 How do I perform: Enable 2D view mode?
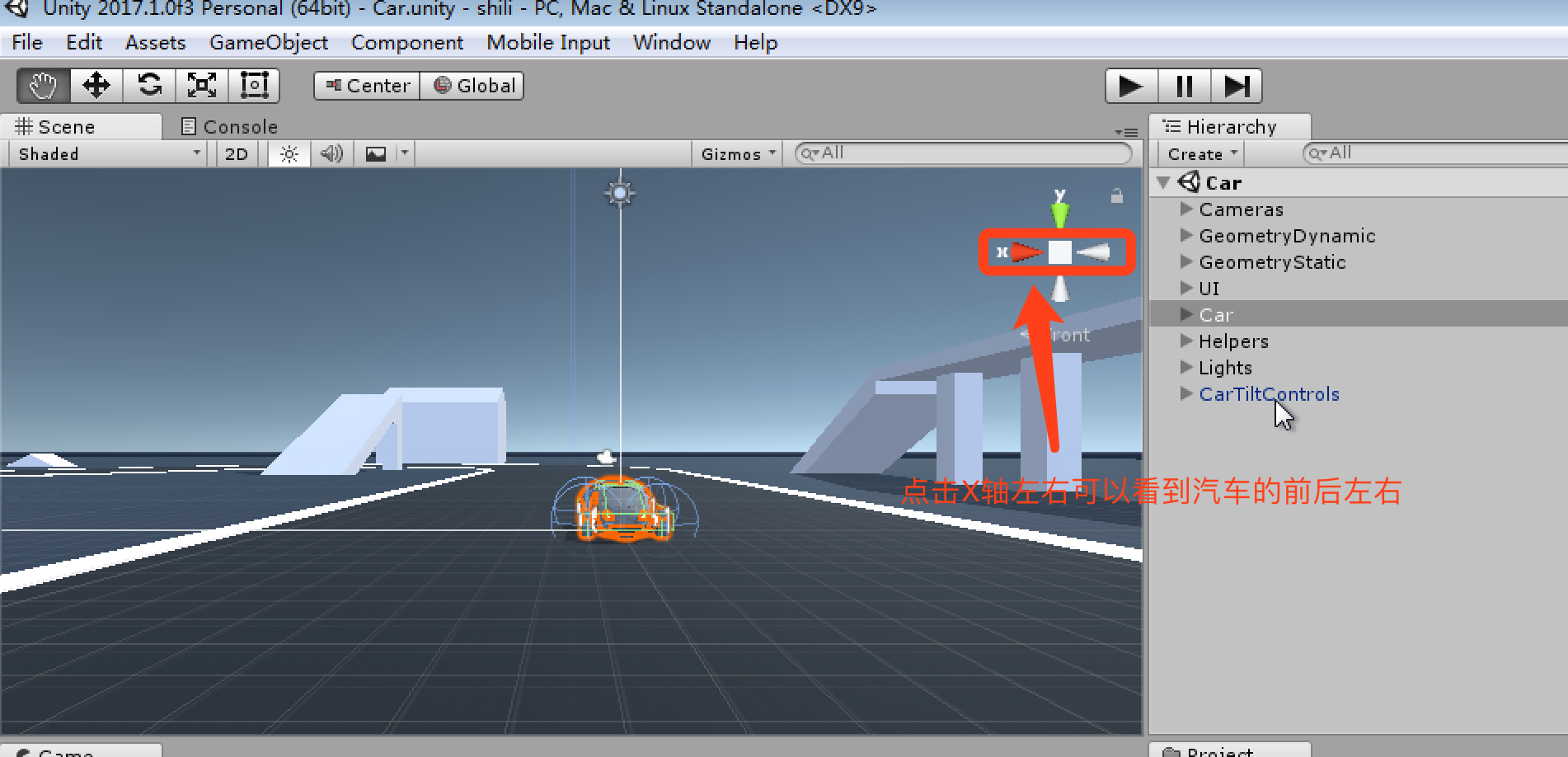click(x=236, y=153)
